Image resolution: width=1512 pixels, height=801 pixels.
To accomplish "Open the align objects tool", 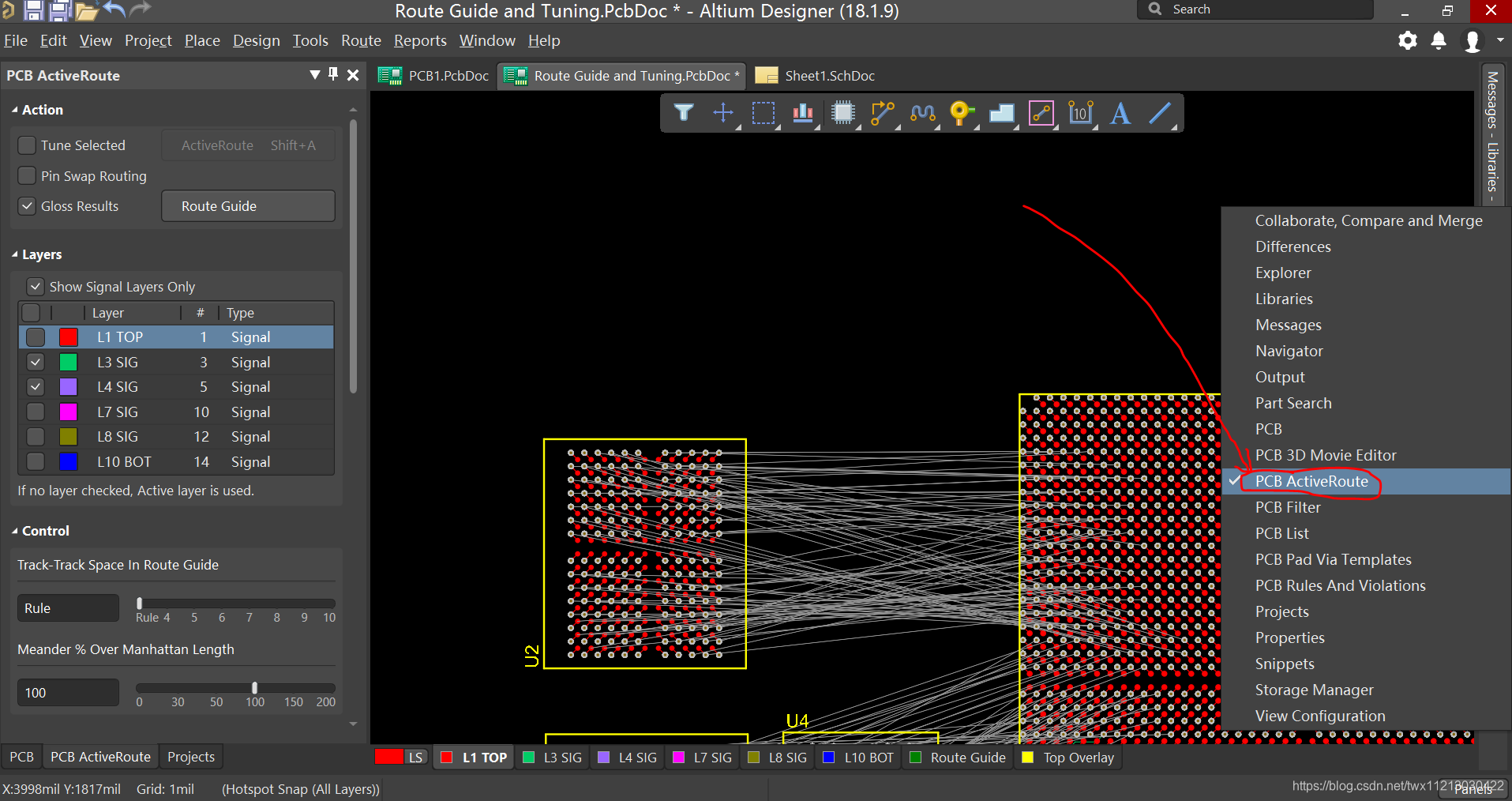I will 803,113.
